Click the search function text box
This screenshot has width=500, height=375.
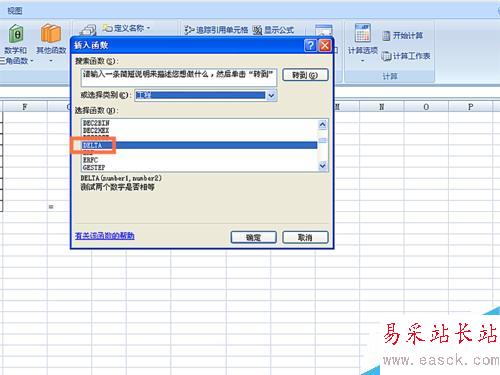(x=179, y=77)
